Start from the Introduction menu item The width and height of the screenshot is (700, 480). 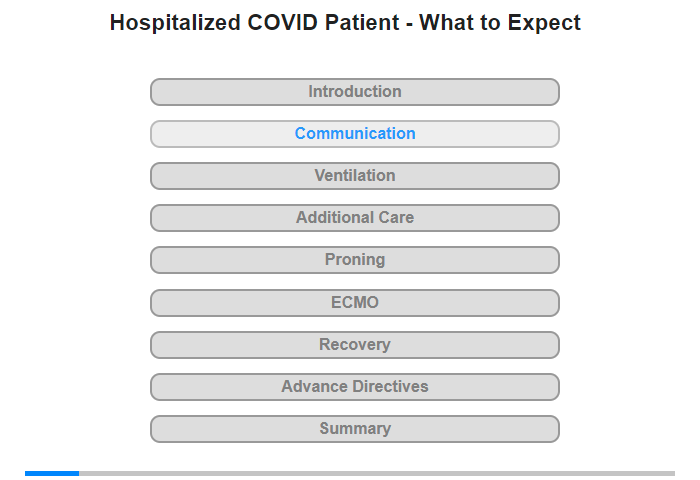(355, 92)
